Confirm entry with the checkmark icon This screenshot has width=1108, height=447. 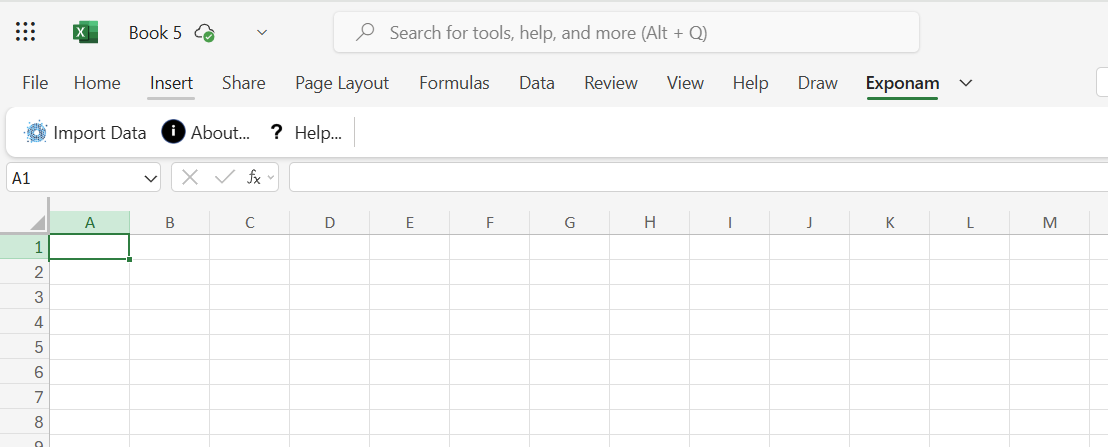(x=225, y=177)
